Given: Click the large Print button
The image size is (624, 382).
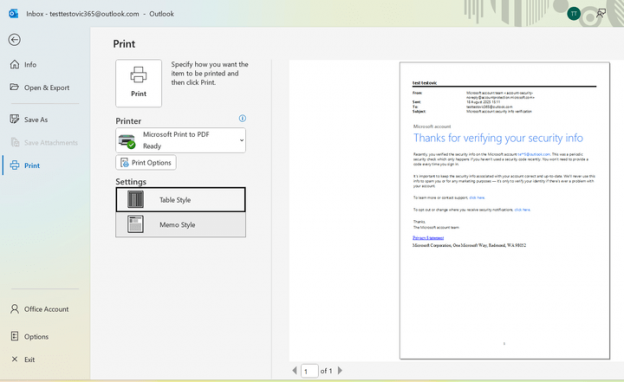Looking at the screenshot, I should point(138,83).
